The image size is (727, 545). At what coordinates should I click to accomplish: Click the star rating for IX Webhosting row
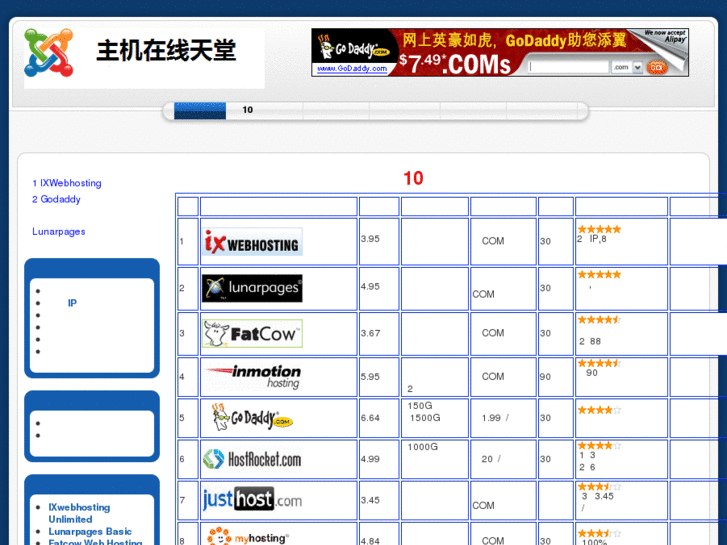(x=599, y=229)
